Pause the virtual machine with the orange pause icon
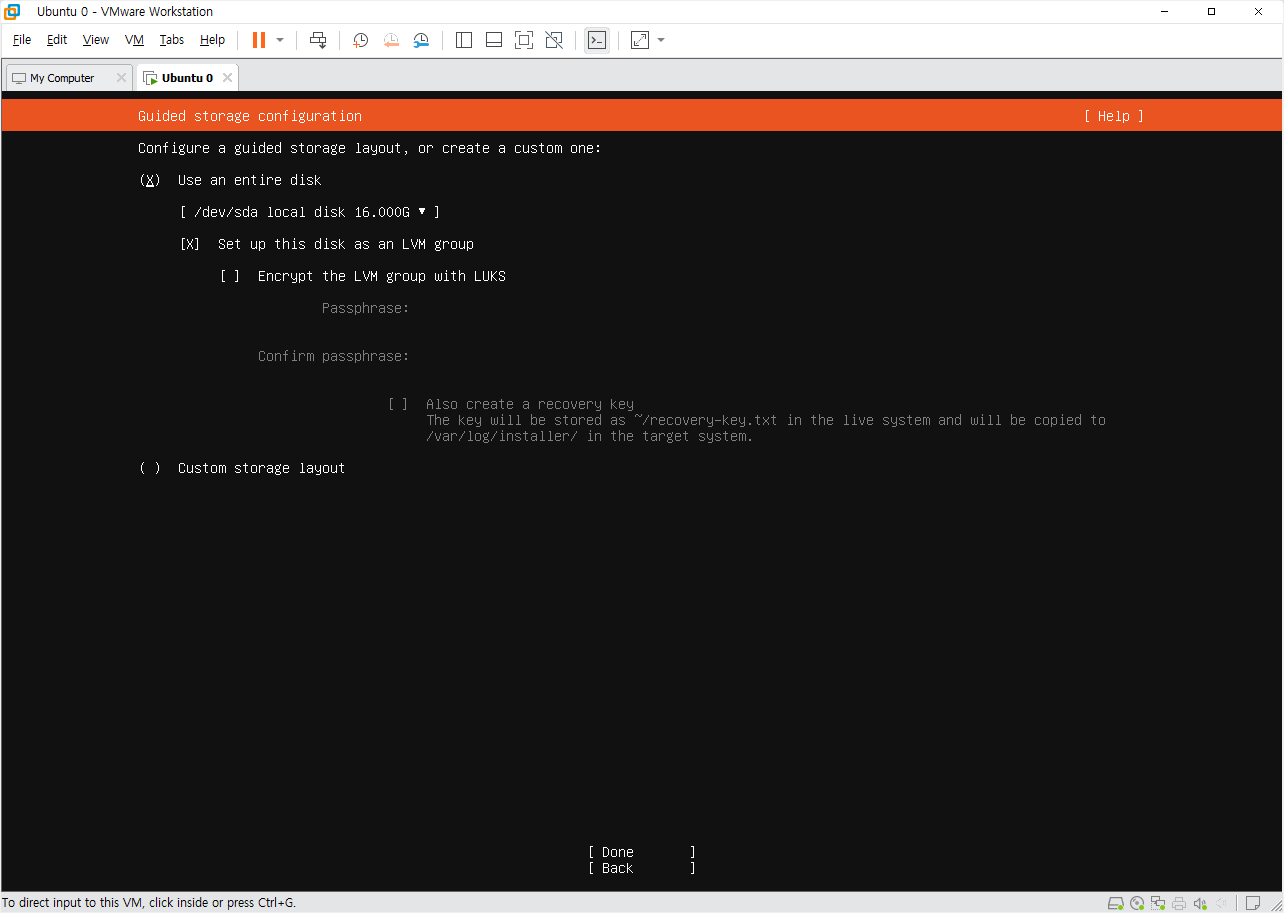The width and height of the screenshot is (1284, 913). click(259, 40)
